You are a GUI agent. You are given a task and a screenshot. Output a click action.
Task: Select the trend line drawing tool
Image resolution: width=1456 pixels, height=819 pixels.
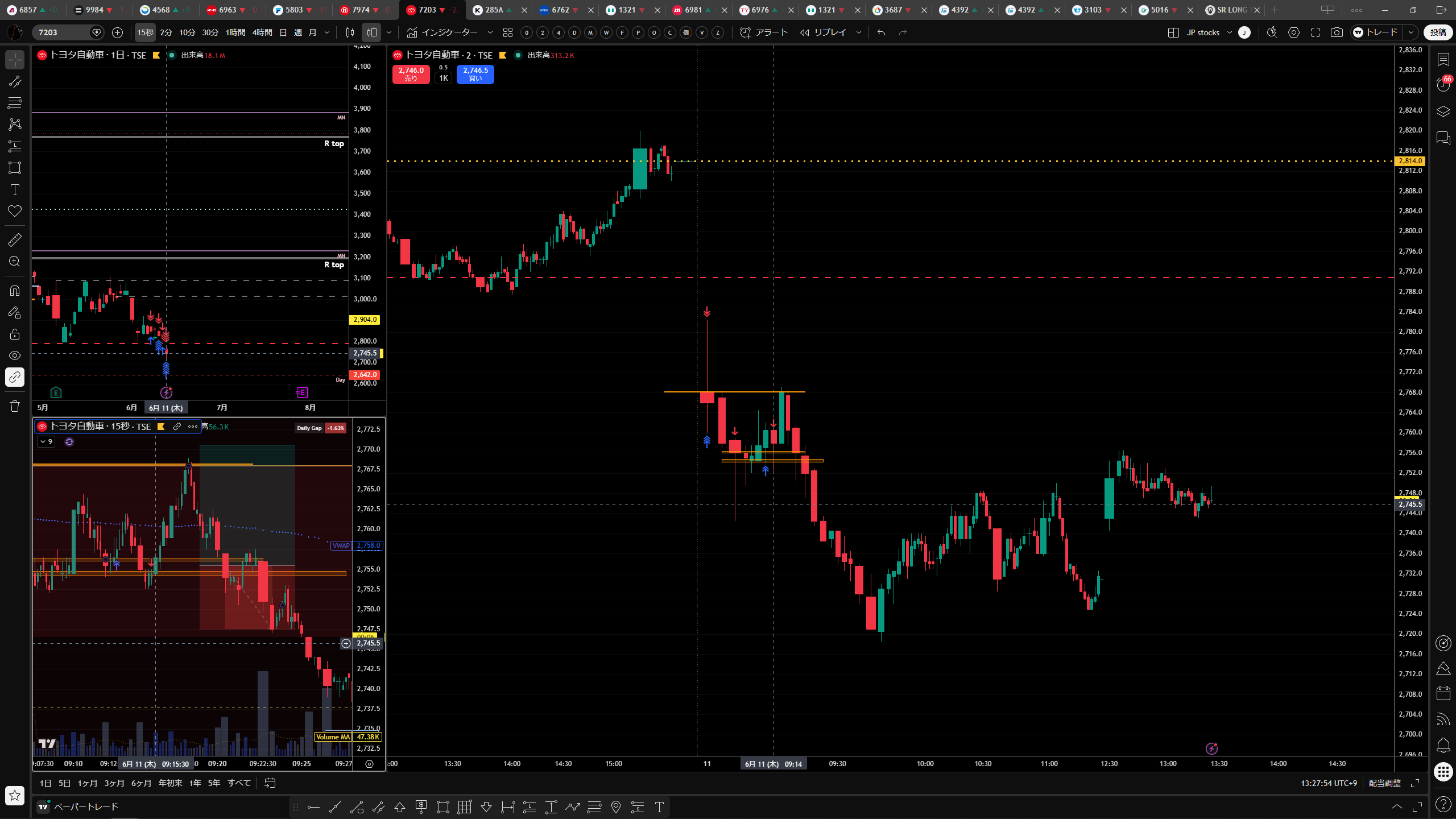pyautogui.click(x=15, y=81)
